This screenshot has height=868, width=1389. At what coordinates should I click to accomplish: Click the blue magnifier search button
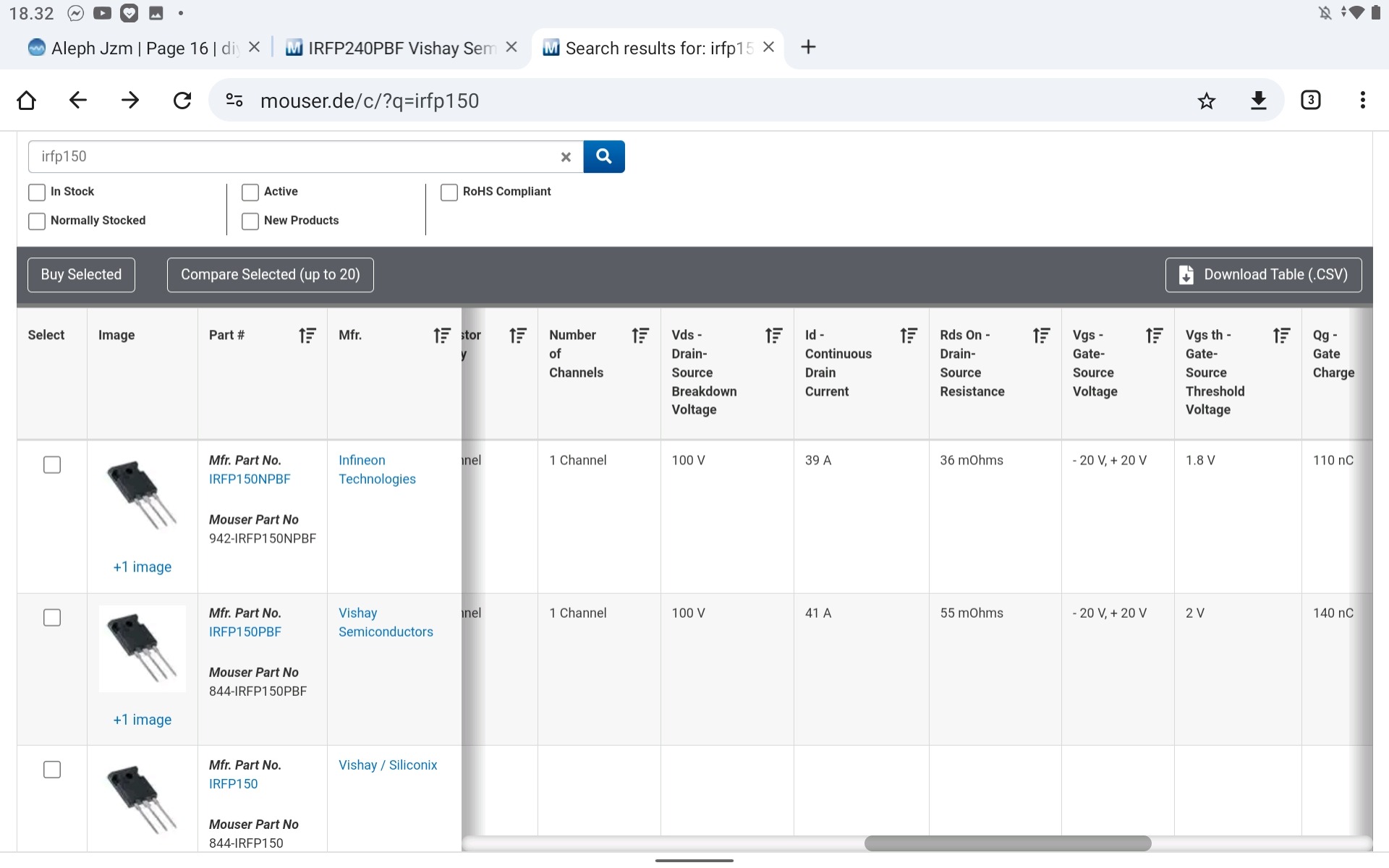(604, 157)
